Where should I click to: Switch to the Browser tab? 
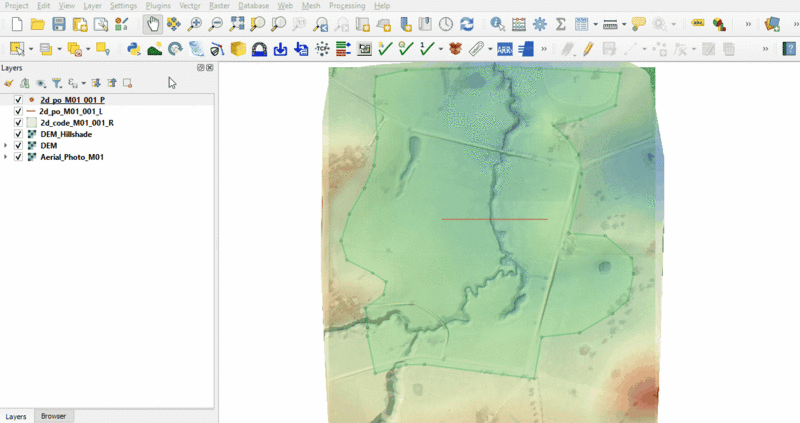tap(53, 416)
